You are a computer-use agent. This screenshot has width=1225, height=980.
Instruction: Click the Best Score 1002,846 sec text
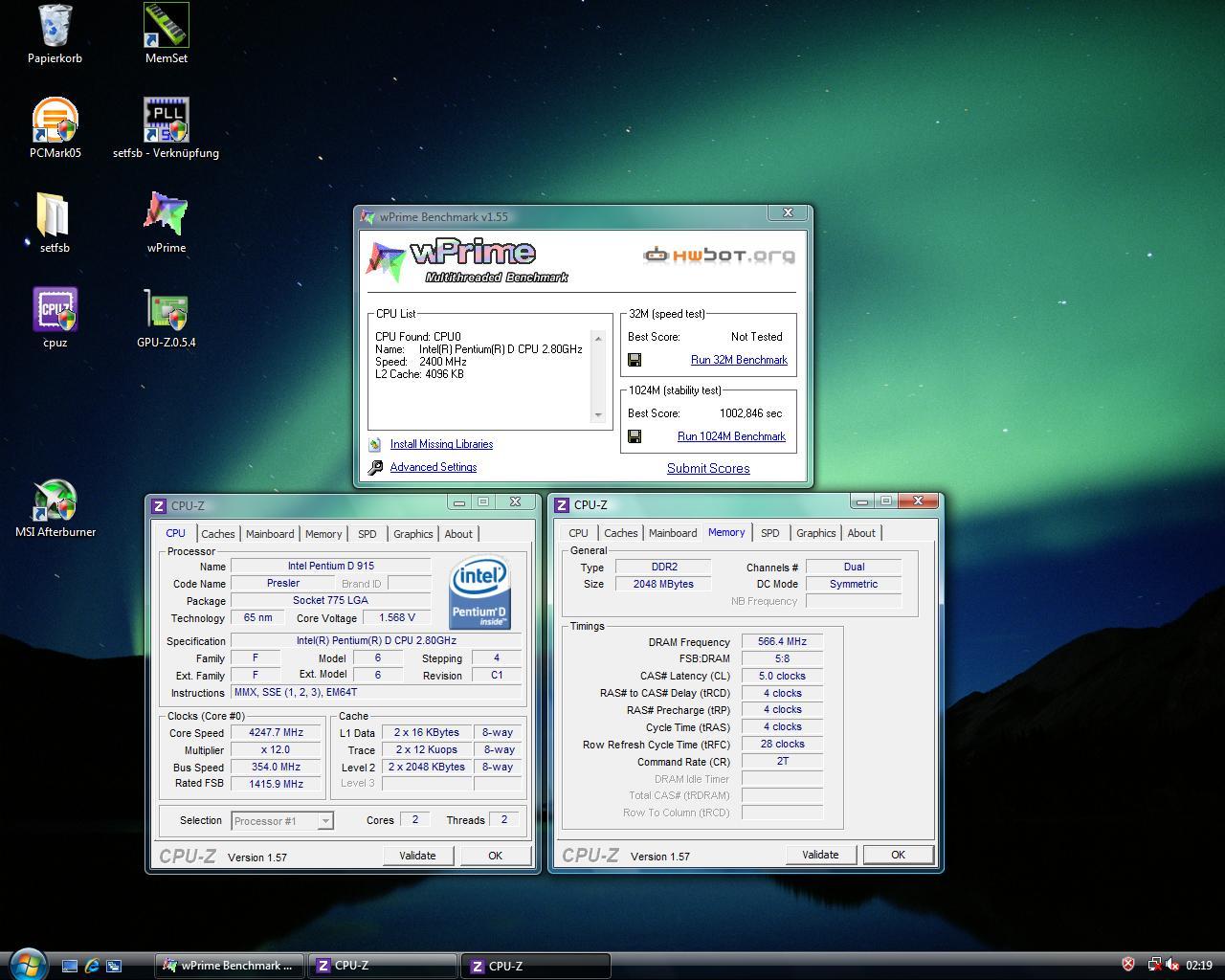point(750,413)
